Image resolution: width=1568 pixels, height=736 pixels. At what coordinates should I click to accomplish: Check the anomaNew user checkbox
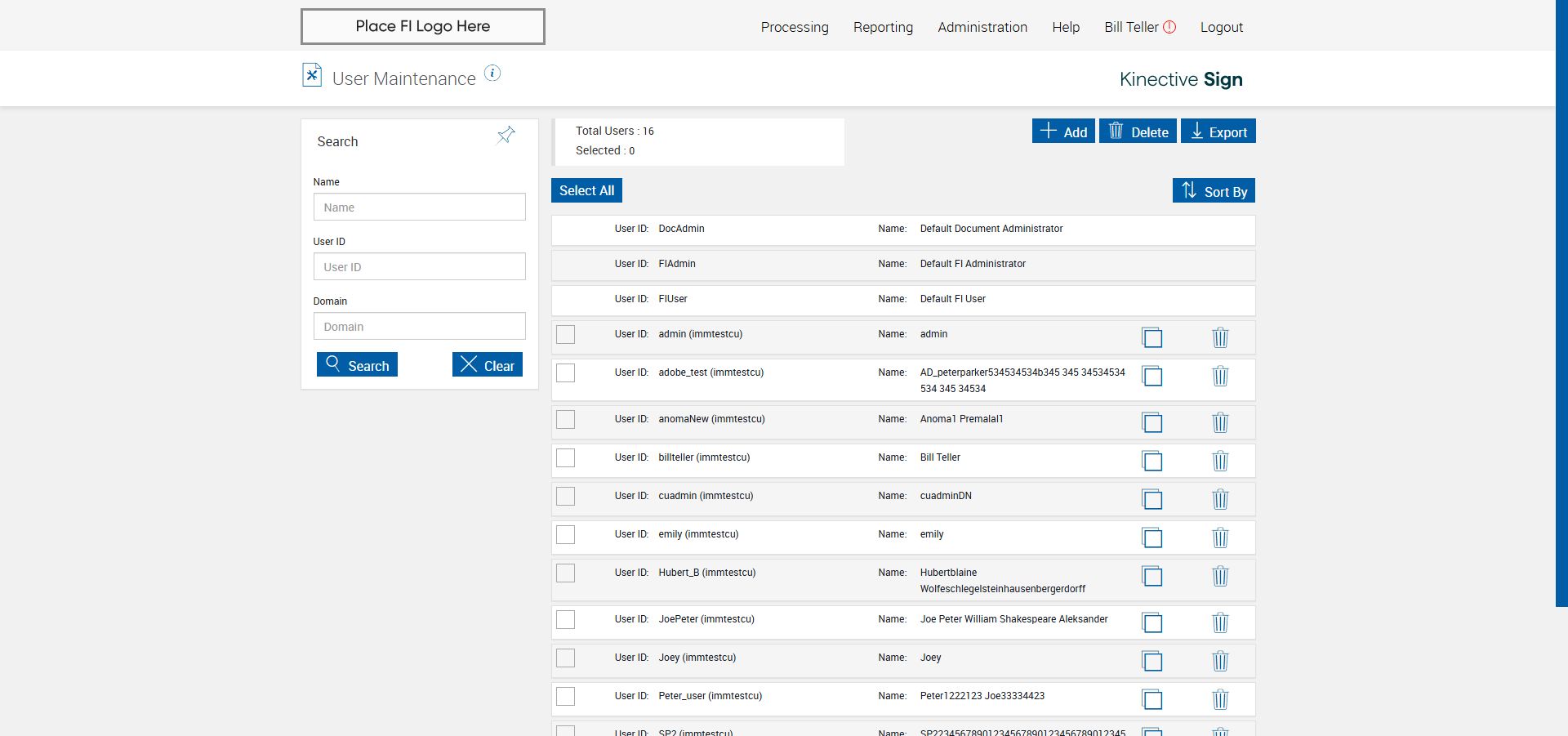tap(565, 419)
